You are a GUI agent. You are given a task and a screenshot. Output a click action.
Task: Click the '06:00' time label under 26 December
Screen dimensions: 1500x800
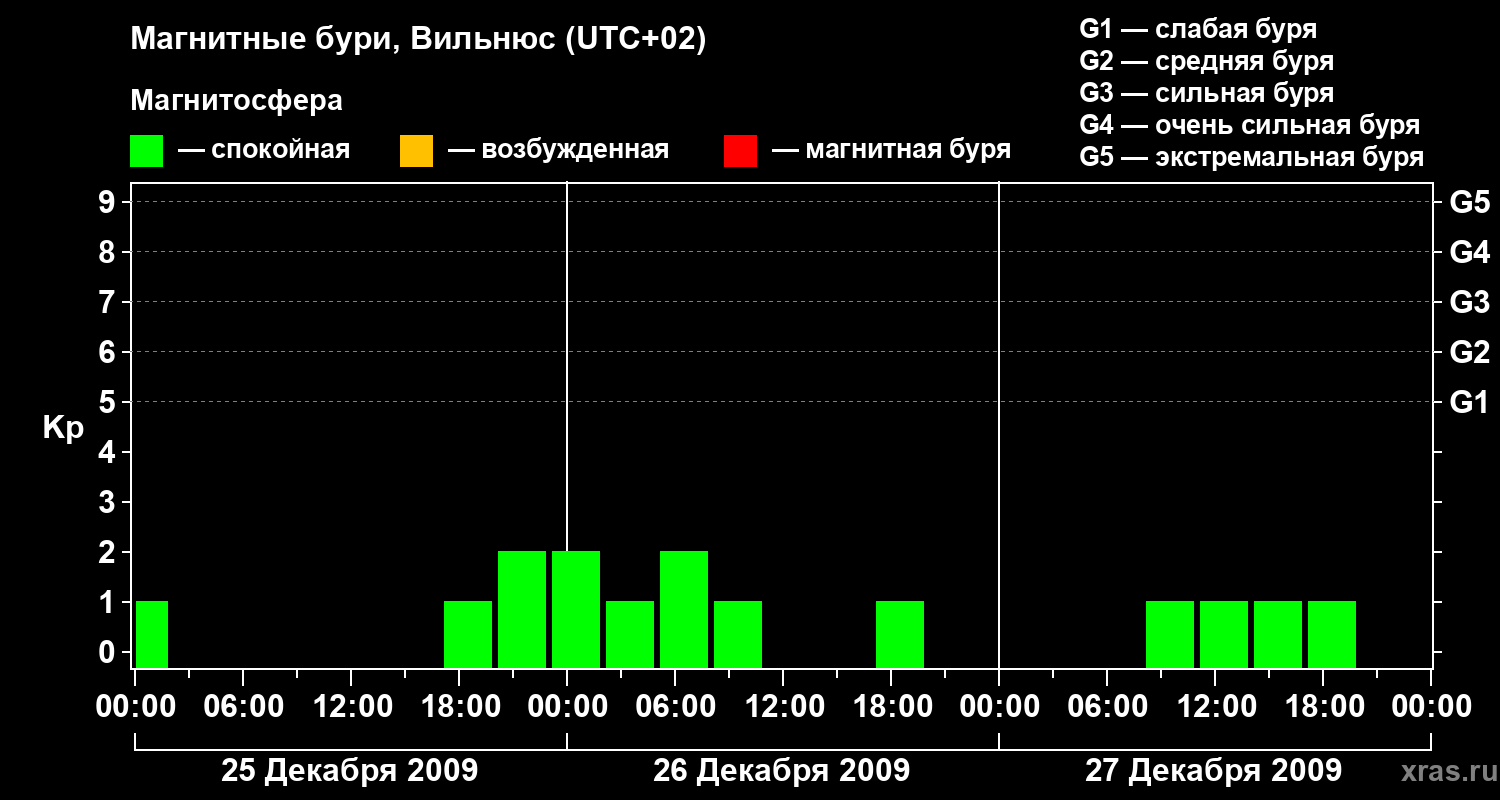[x=675, y=706]
